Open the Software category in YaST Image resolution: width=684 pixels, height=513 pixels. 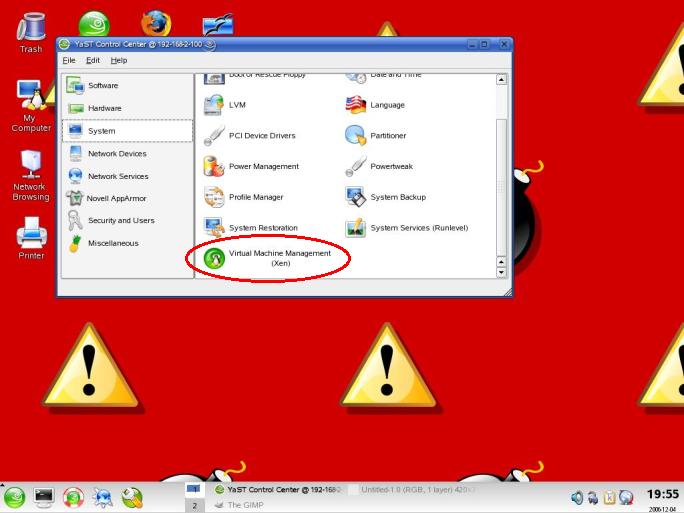pyautogui.click(x=127, y=86)
